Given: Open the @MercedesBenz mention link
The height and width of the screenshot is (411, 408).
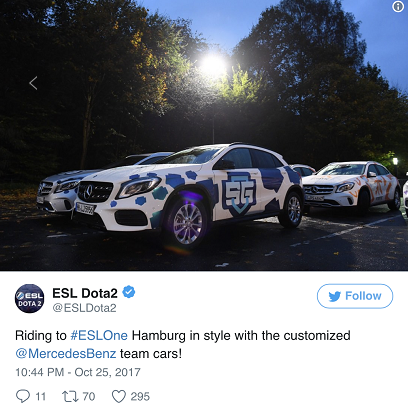Looking at the screenshot, I should 66,353.
